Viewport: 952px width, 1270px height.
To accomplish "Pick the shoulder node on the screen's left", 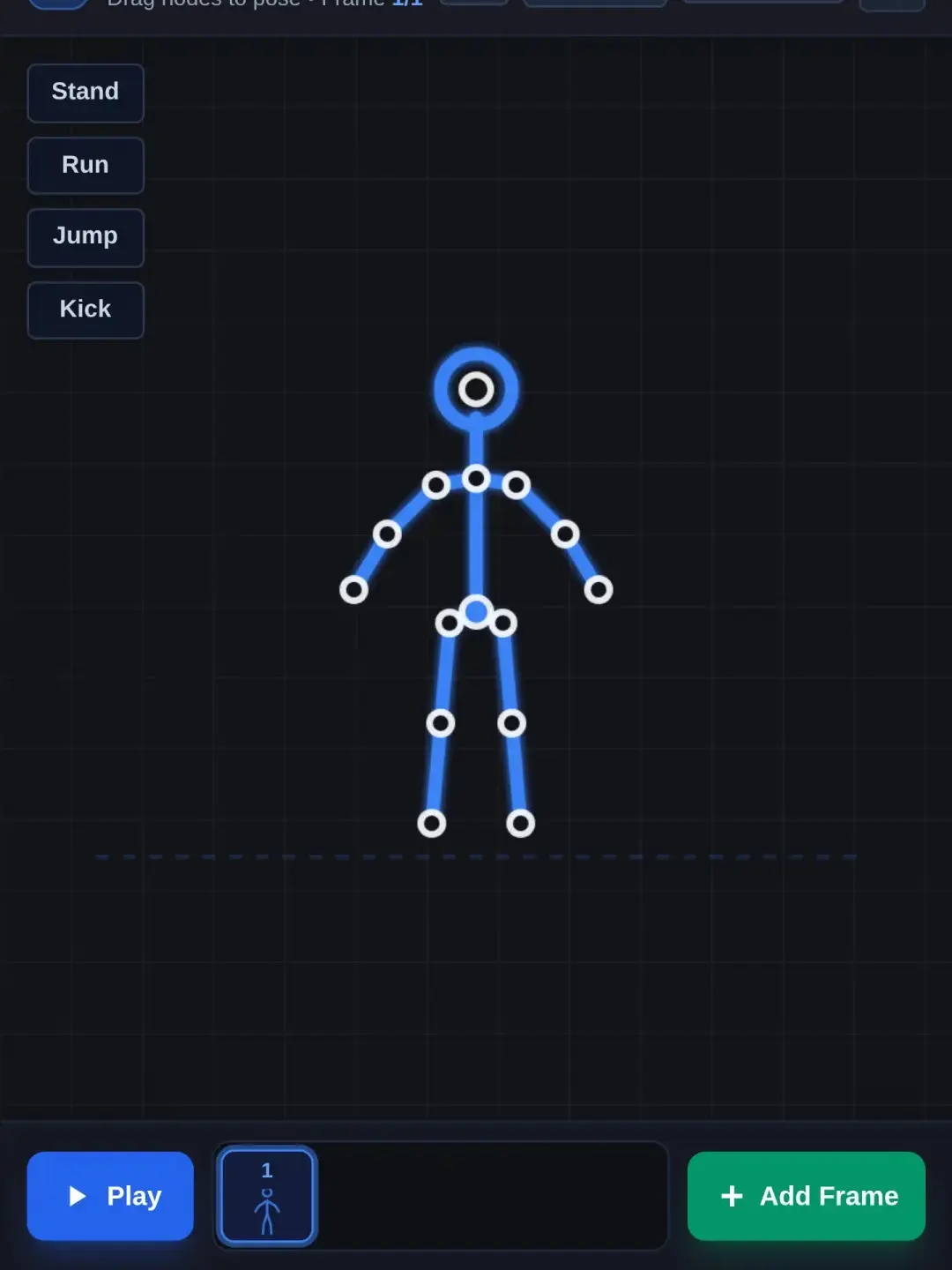I will tap(436, 485).
